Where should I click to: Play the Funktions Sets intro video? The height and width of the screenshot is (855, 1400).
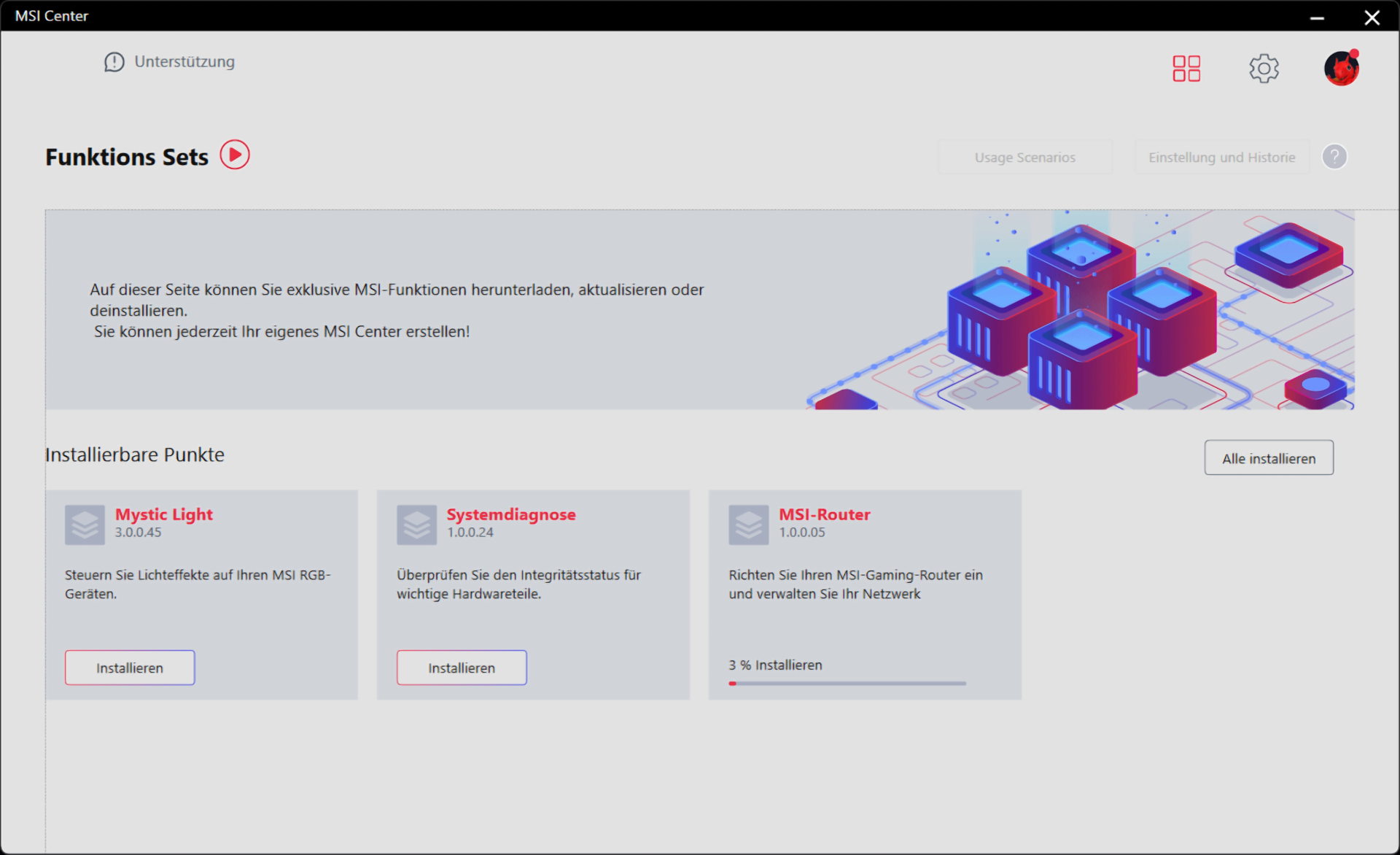coord(235,155)
